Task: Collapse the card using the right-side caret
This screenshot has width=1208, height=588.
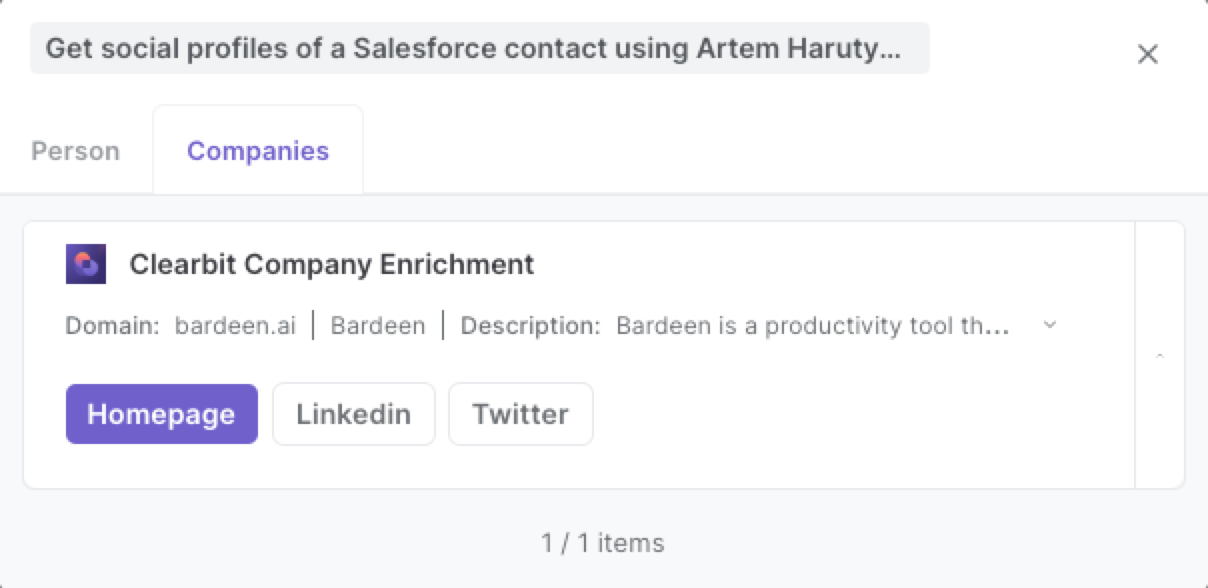Action: [1160, 355]
